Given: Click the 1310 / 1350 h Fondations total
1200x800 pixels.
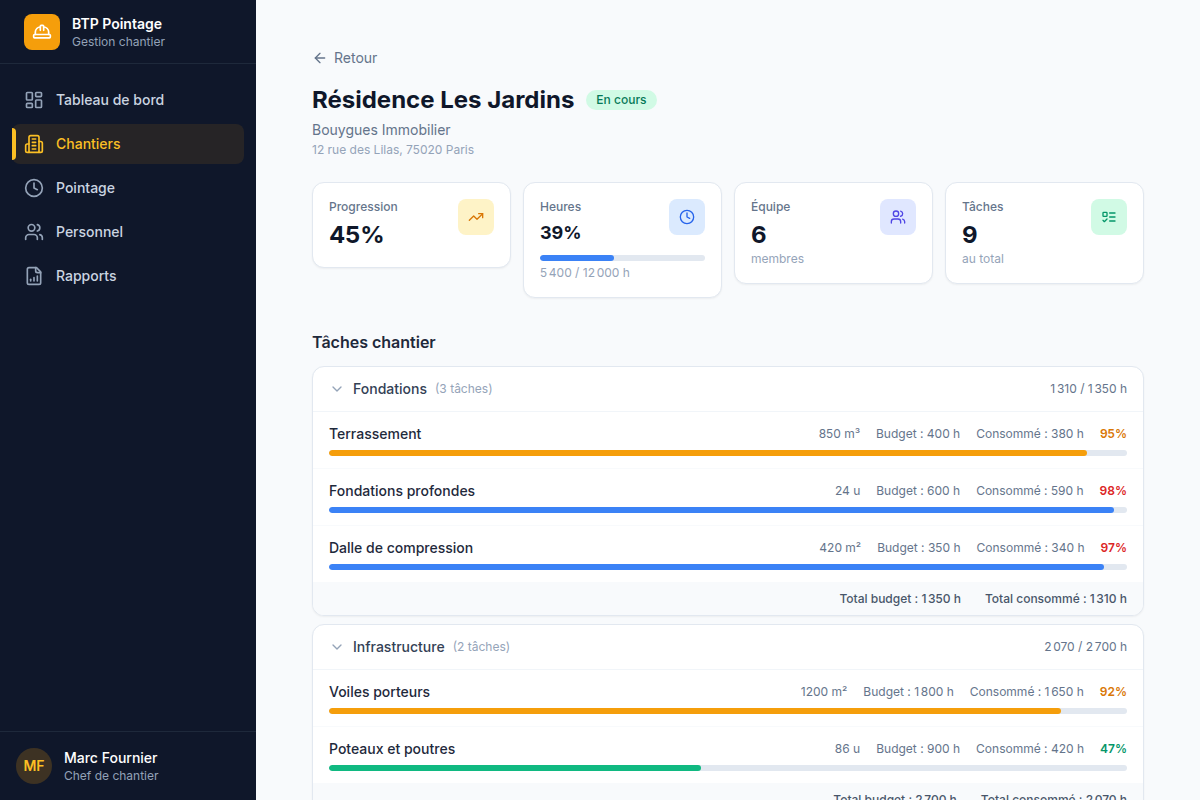Looking at the screenshot, I should 1088,389.
